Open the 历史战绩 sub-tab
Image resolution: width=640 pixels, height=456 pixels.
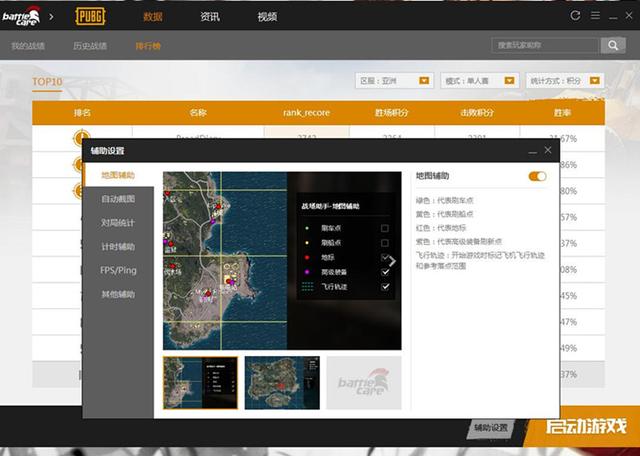[x=90, y=46]
